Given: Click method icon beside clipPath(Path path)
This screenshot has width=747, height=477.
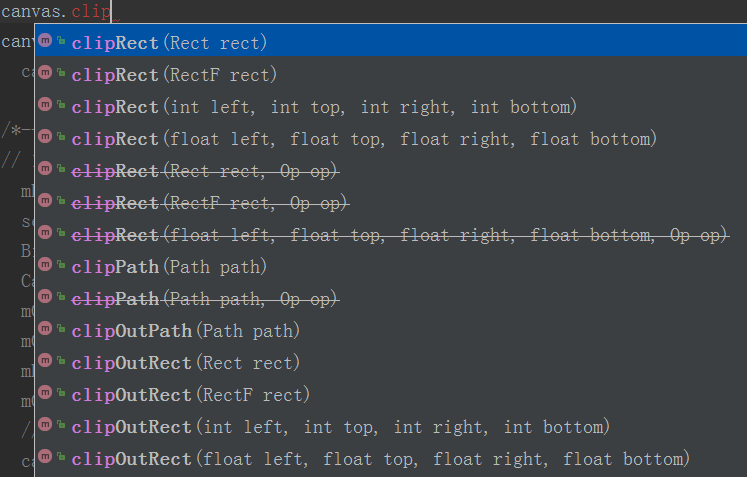Looking at the screenshot, I should coord(45,264).
